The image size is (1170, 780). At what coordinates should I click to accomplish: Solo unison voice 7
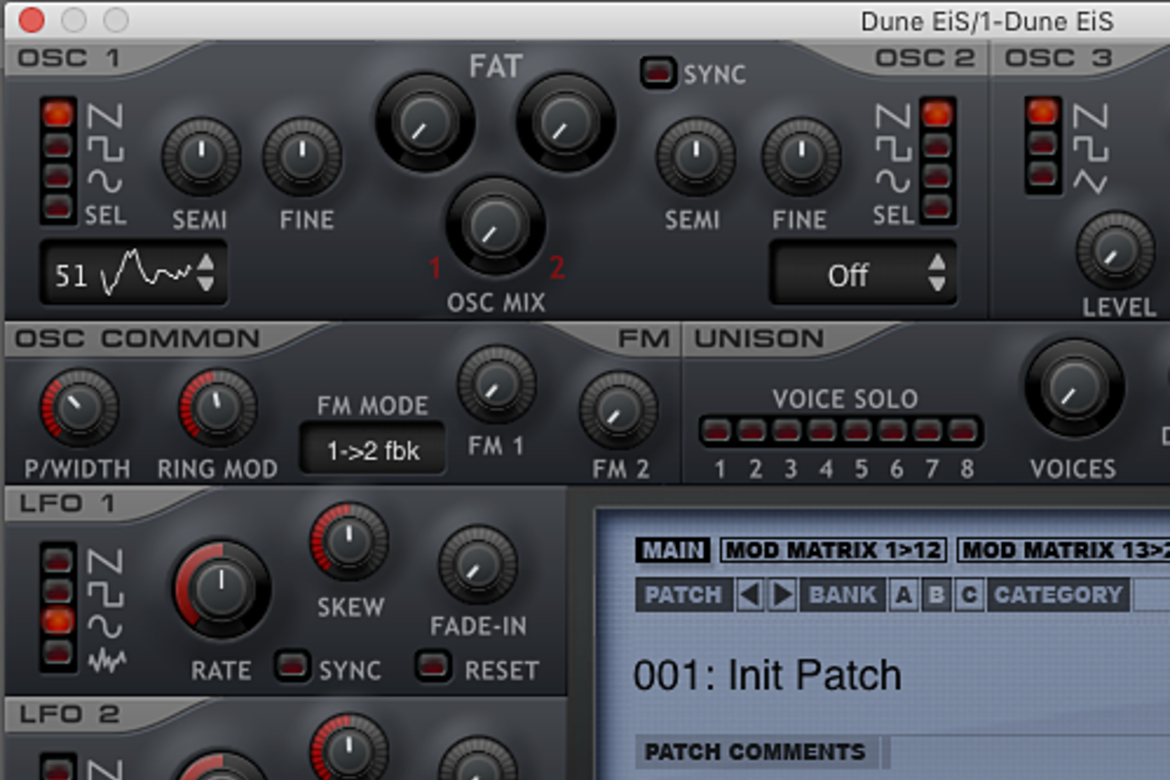pyautogui.click(x=927, y=431)
